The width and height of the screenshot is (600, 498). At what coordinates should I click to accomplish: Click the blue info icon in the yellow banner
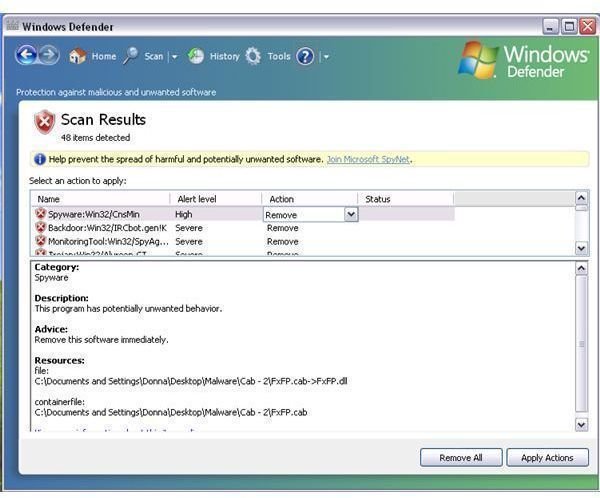[40, 159]
